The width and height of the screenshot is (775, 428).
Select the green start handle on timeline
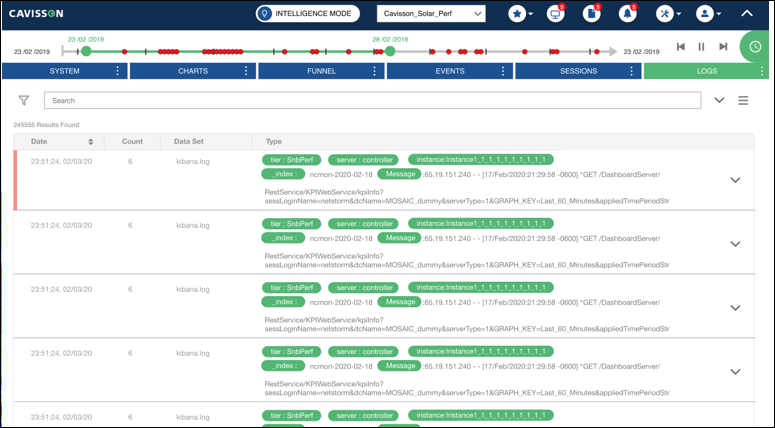click(x=86, y=51)
